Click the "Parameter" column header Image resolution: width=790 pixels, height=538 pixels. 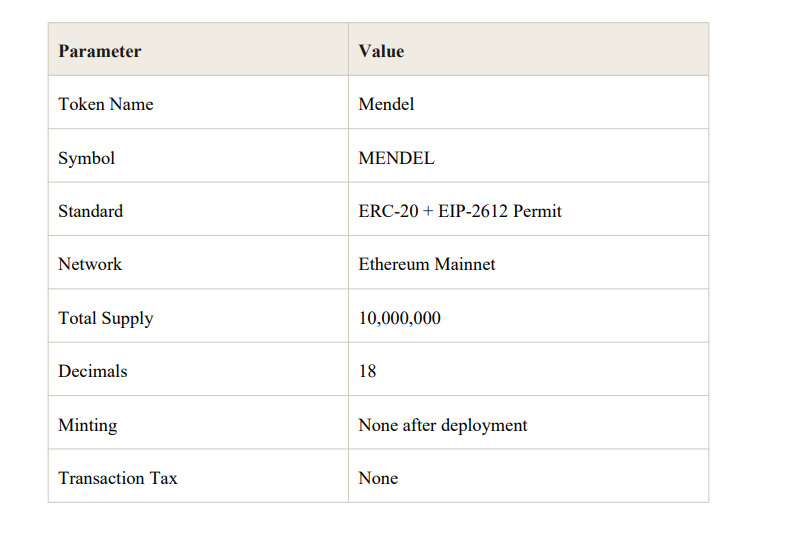click(x=100, y=51)
